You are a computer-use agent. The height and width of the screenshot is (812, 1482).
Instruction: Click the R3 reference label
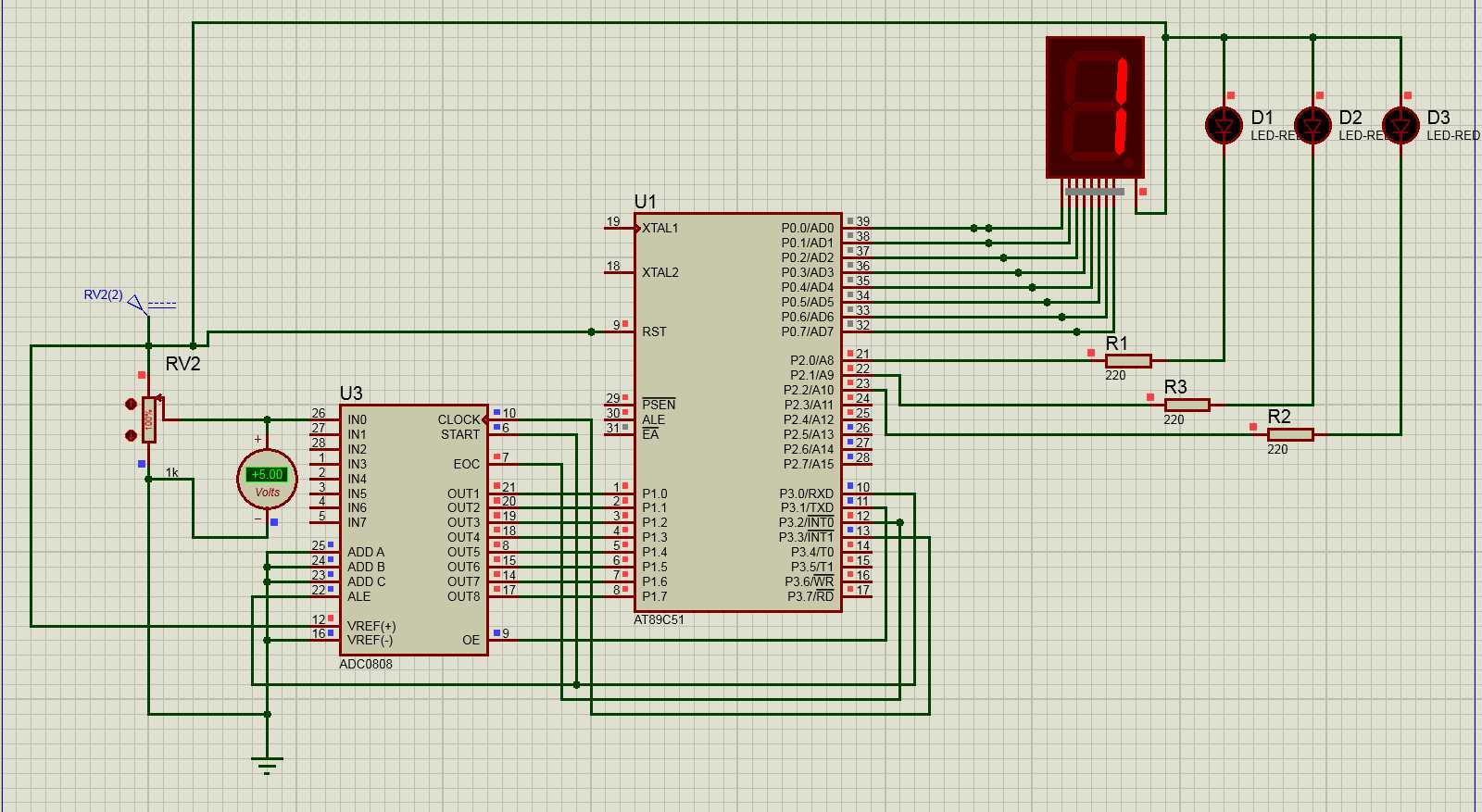coord(1175,387)
